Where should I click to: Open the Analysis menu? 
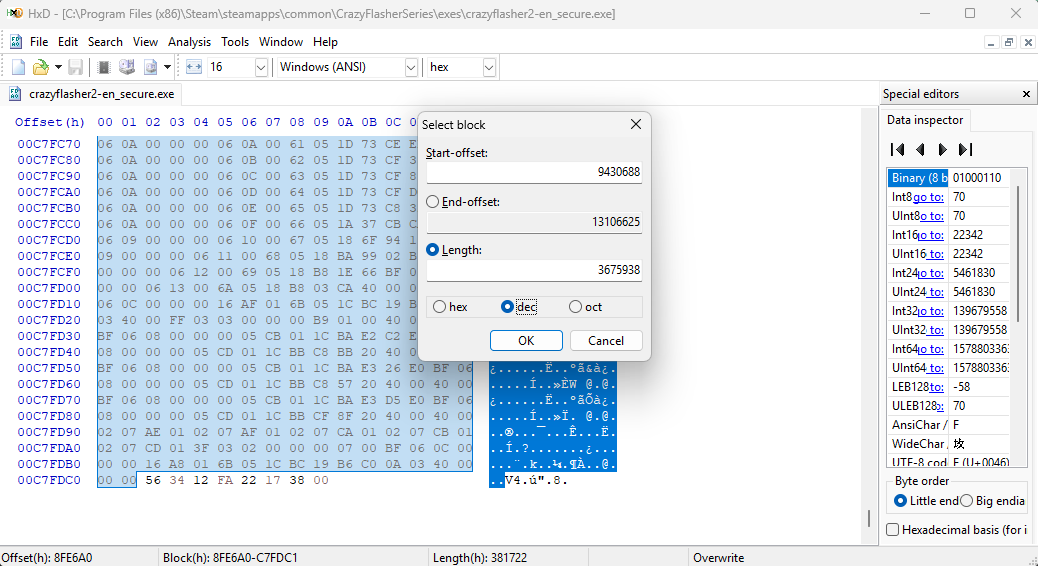coord(189,42)
